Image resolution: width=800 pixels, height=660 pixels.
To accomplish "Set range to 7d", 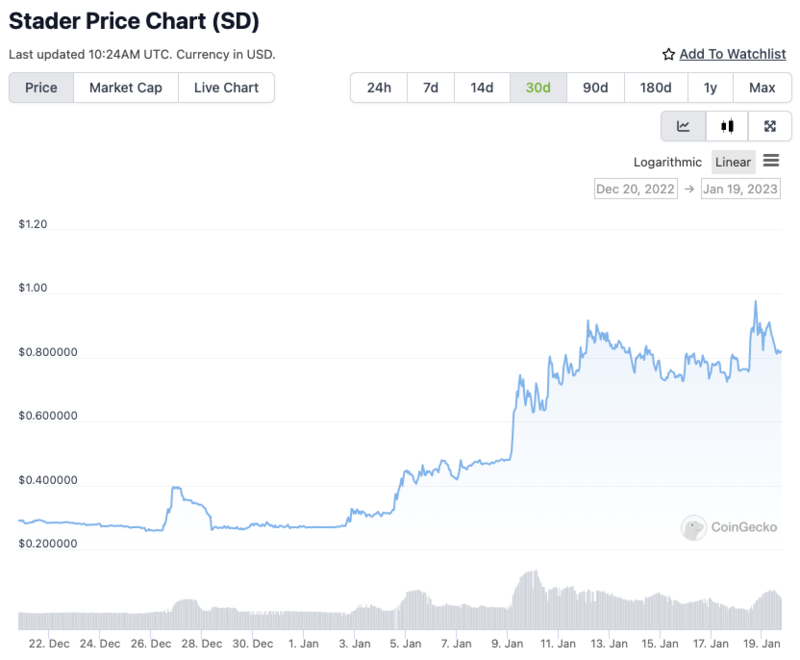I will click(431, 88).
